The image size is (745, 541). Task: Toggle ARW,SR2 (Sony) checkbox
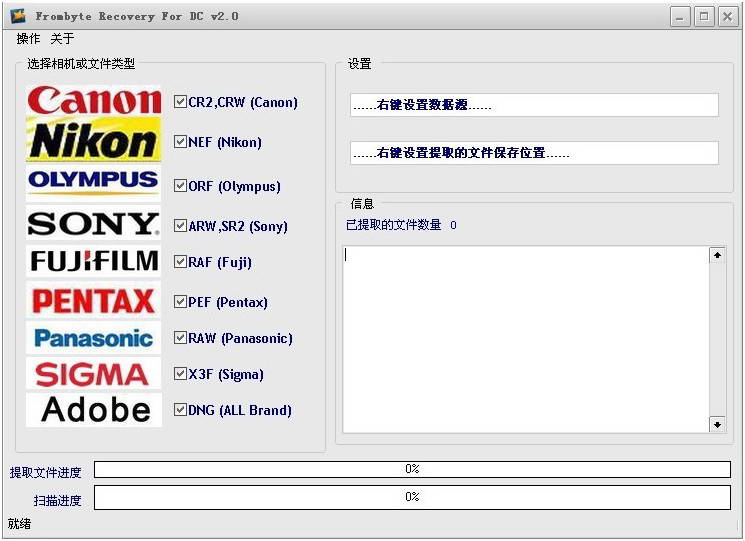tap(180, 226)
